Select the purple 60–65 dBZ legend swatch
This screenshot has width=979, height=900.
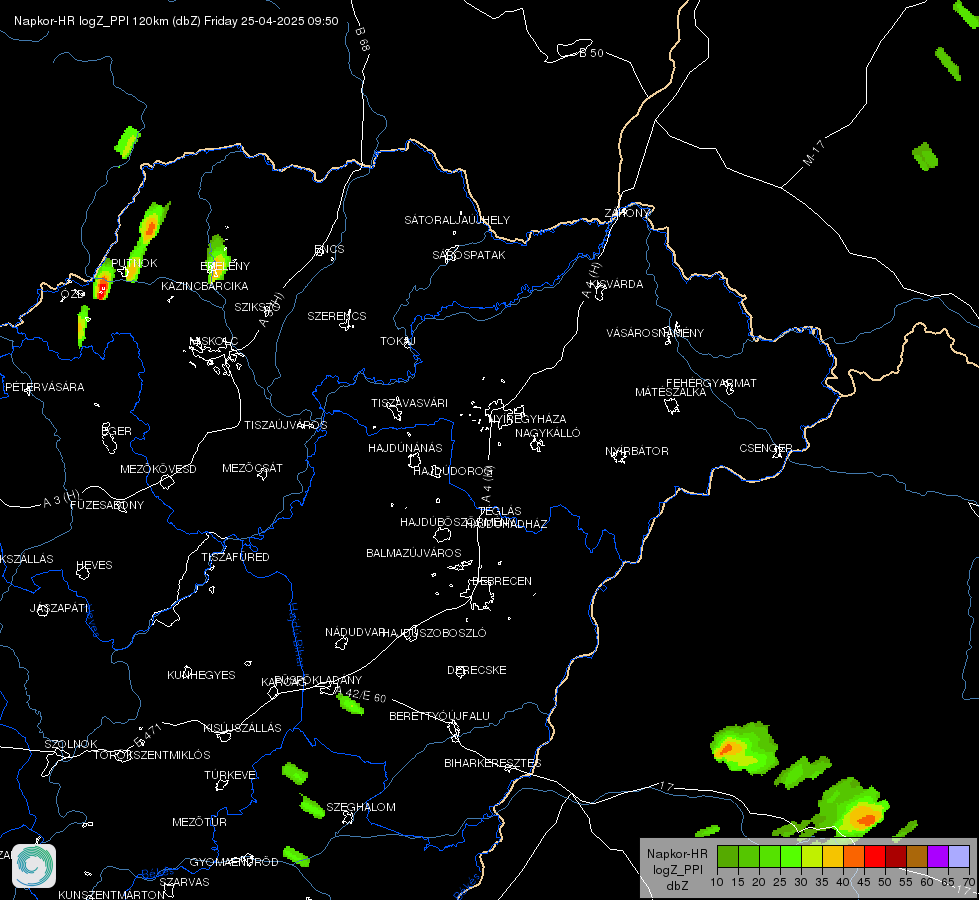(938, 857)
